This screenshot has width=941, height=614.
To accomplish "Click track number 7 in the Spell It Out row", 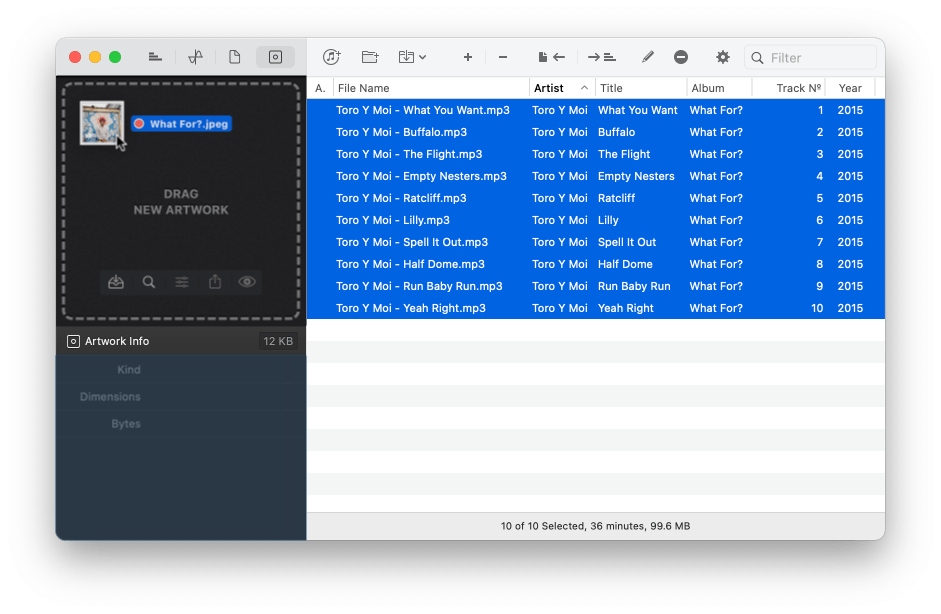I will 819,242.
